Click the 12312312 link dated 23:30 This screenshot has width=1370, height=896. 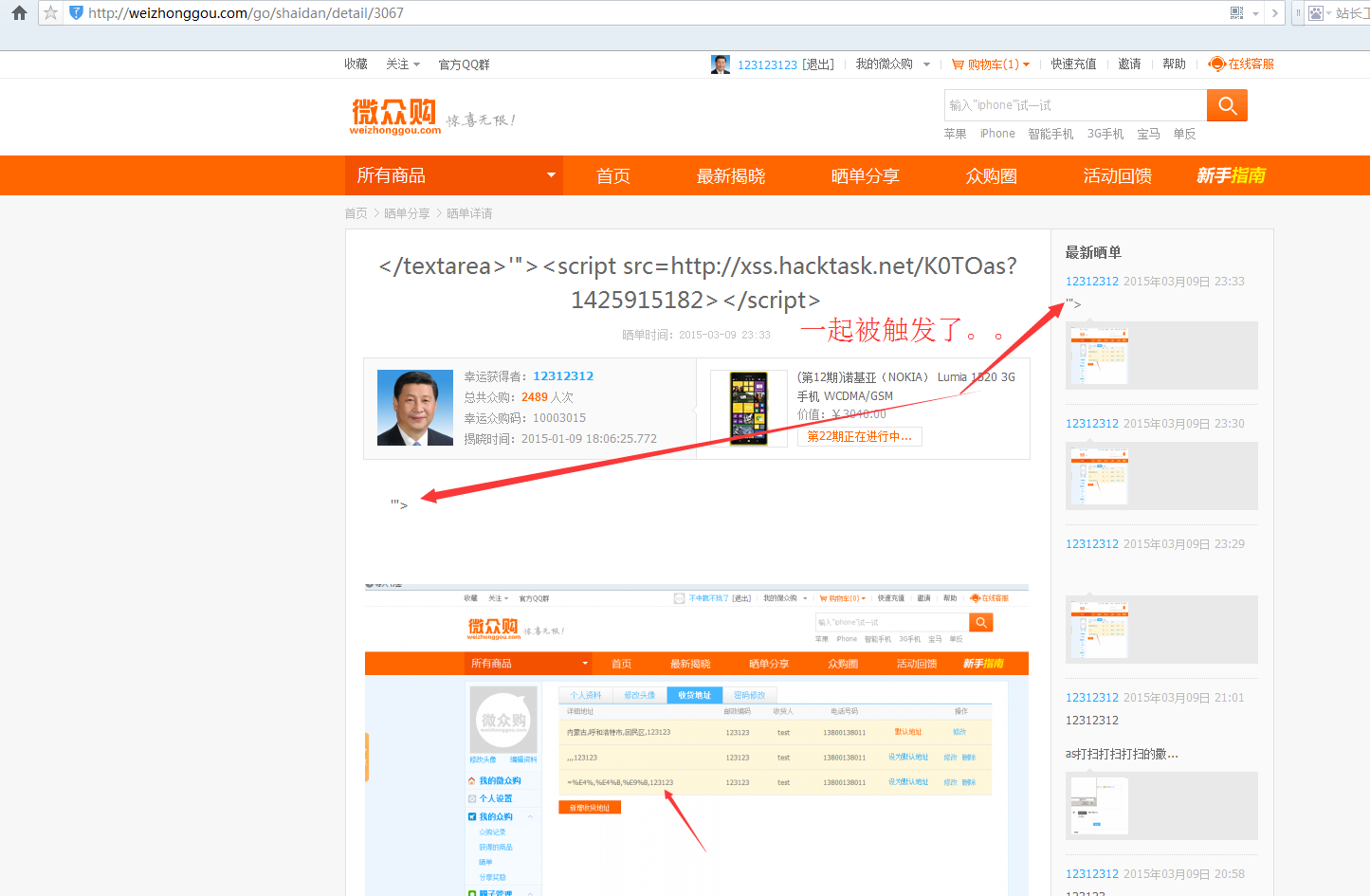pos(1092,424)
